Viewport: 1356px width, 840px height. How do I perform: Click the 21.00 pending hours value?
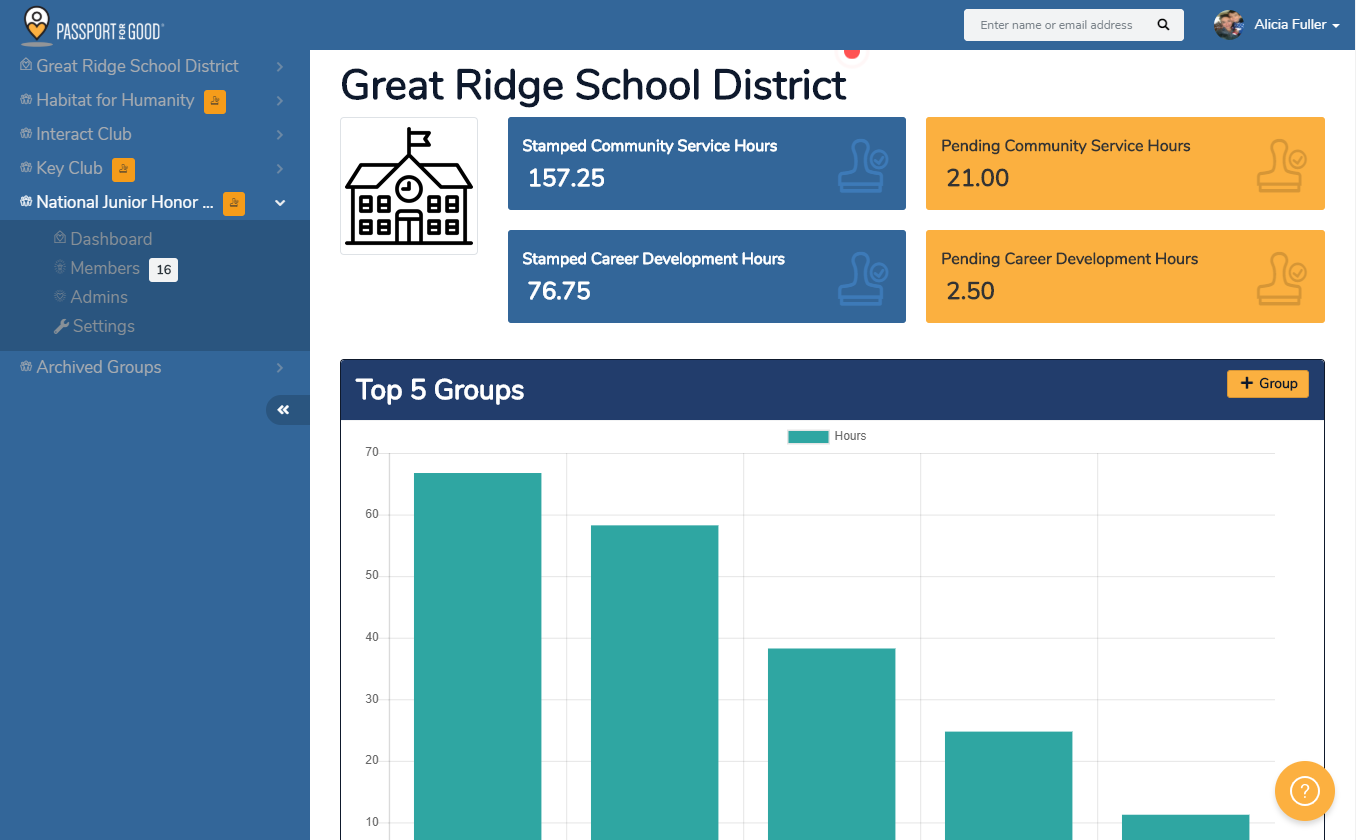978,178
